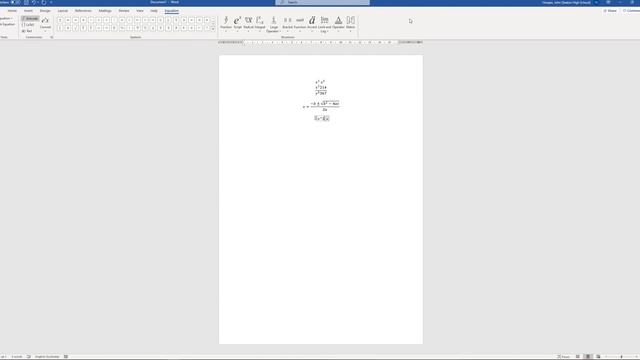Image resolution: width=640 pixels, height=360 pixels.
Task: Save the document from Quick Access Toolbar
Action: (26, 2)
